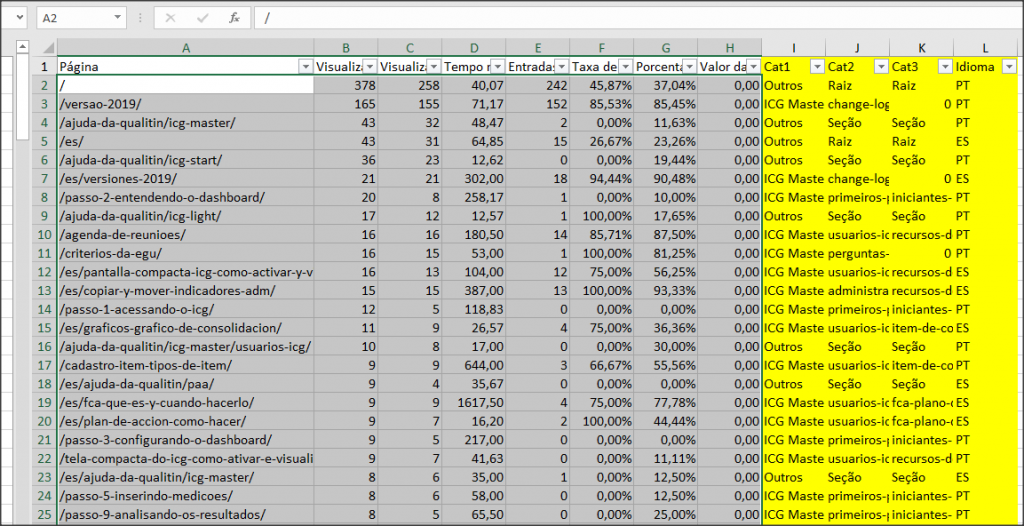Click value 77,78% in row 19
Viewport: 1024px width, 526px height.
[x=665, y=402]
